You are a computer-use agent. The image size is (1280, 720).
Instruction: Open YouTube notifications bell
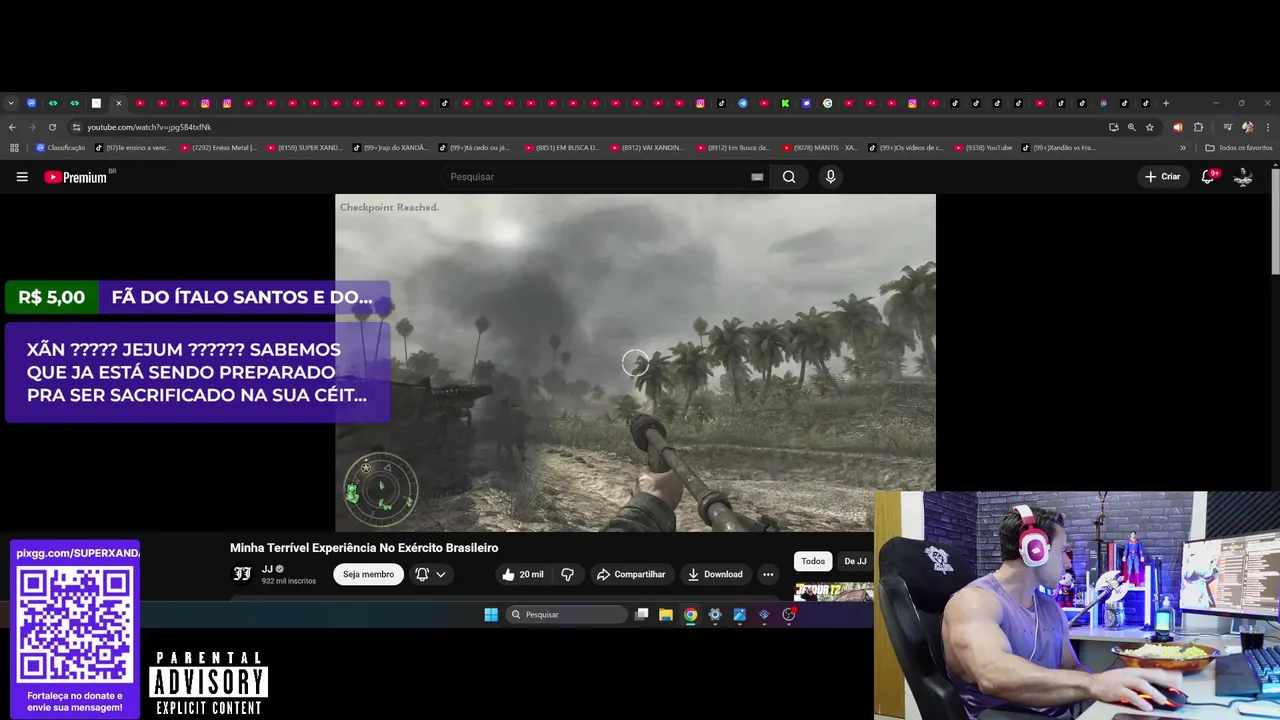pyautogui.click(x=1208, y=177)
